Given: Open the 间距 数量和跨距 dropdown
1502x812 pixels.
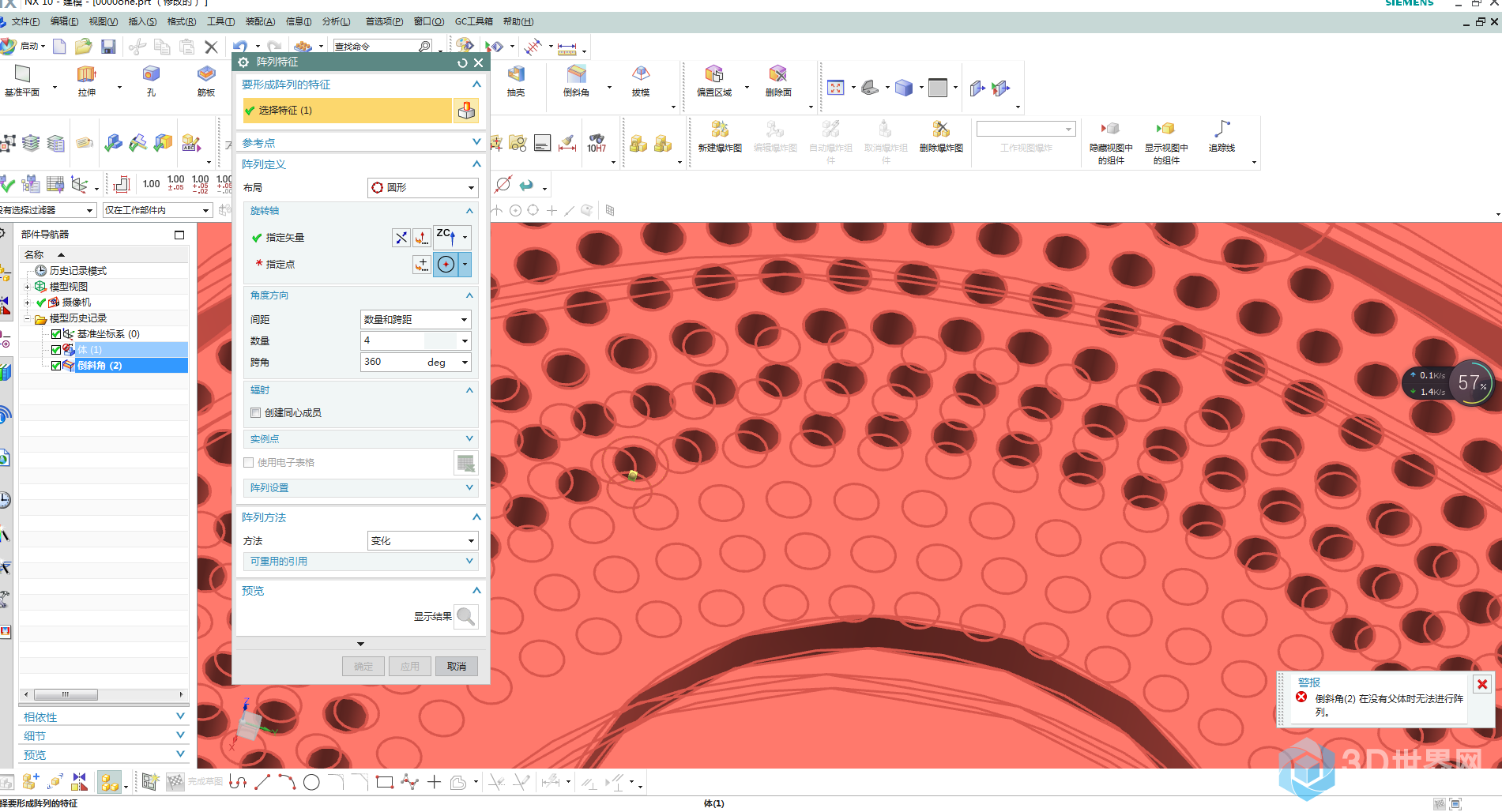Looking at the screenshot, I should 416,319.
